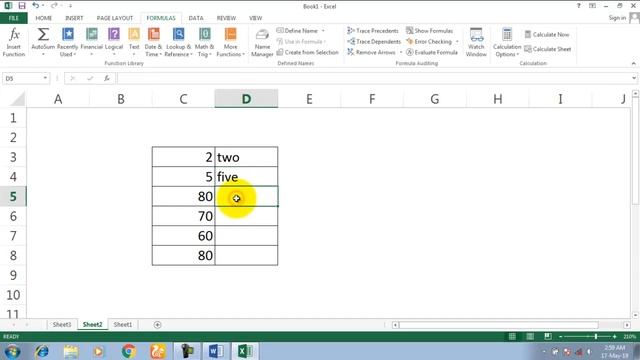Click Define Name button
640x360 pixels.
297,31
